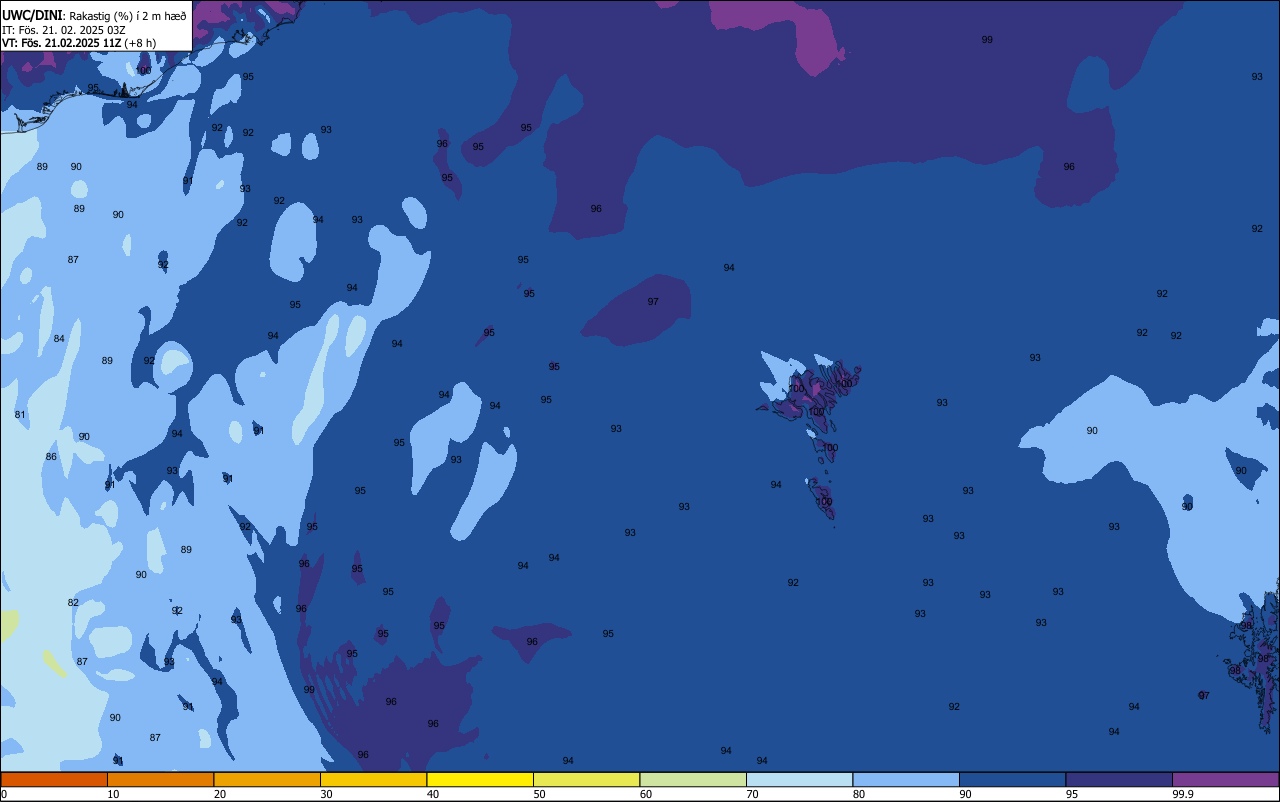Click the '84' humidity value on the map
Screen dimensions: 1280x802
(x=59, y=339)
